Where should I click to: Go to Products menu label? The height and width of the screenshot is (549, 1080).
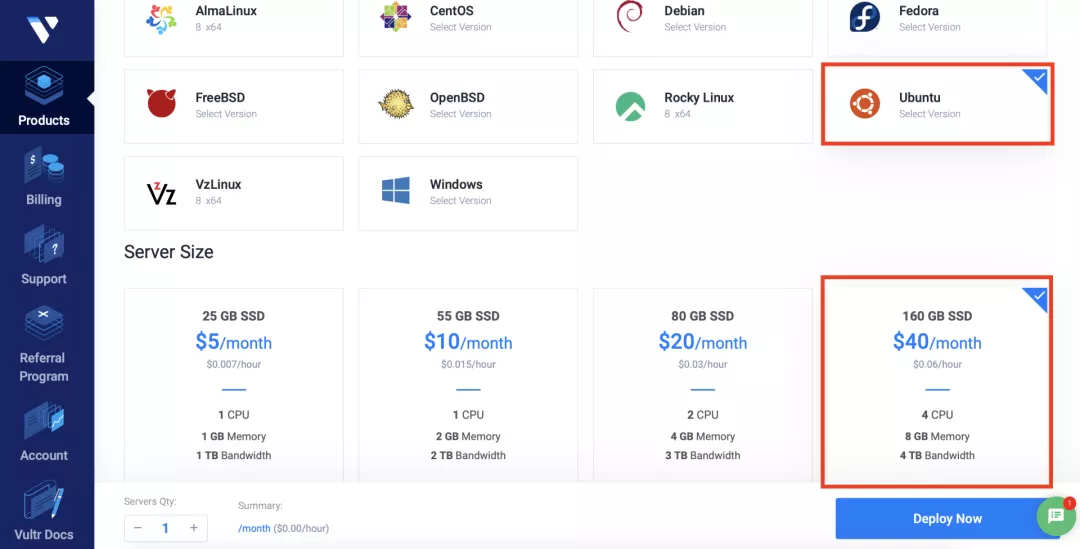tap(44, 121)
